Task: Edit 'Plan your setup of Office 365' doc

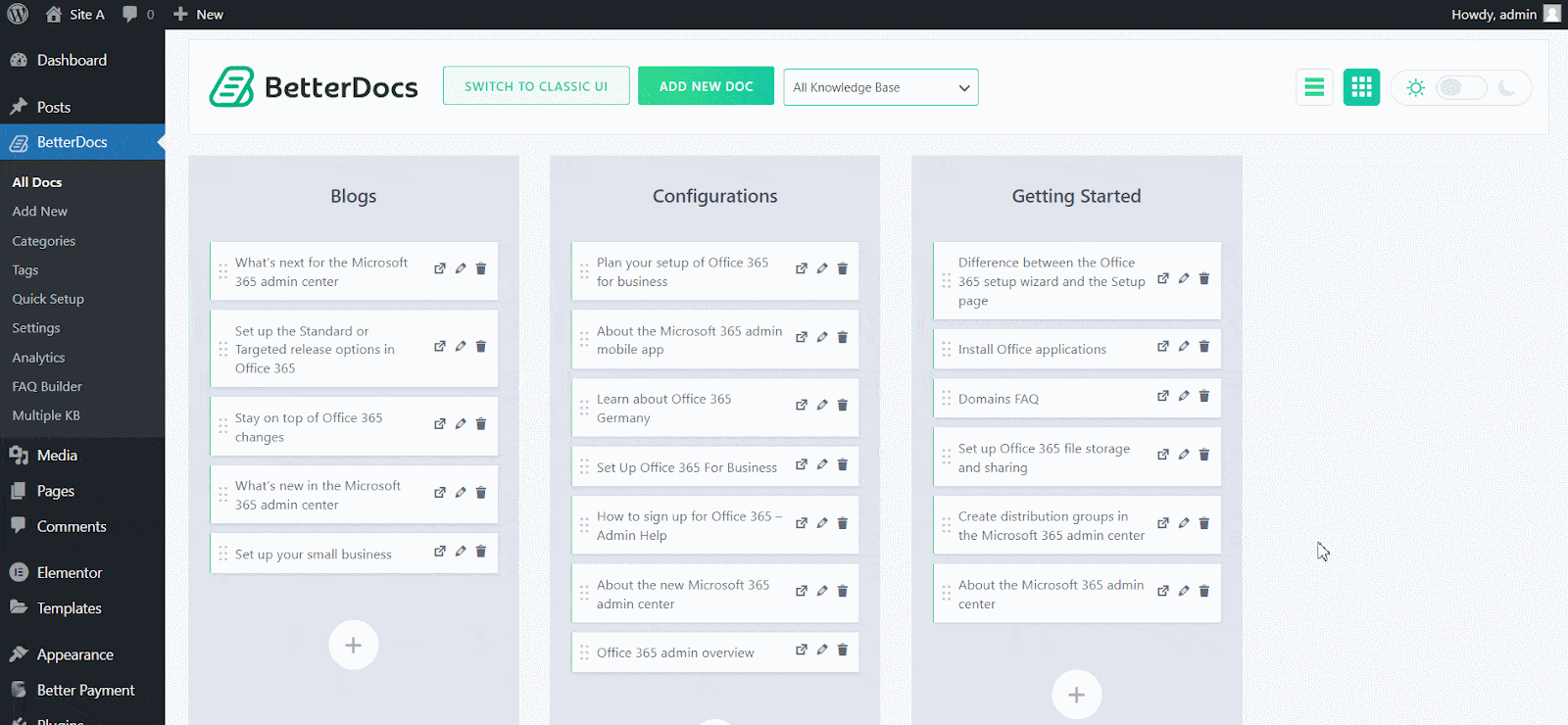Action: click(822, 268)
